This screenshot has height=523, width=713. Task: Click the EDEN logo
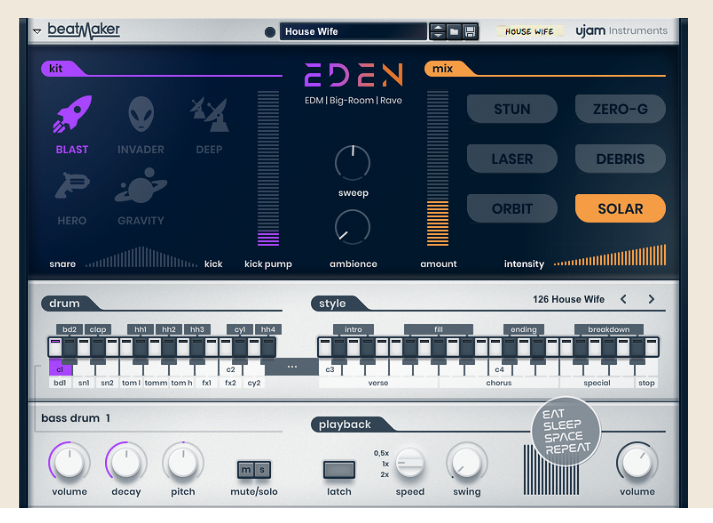[353, 75]
